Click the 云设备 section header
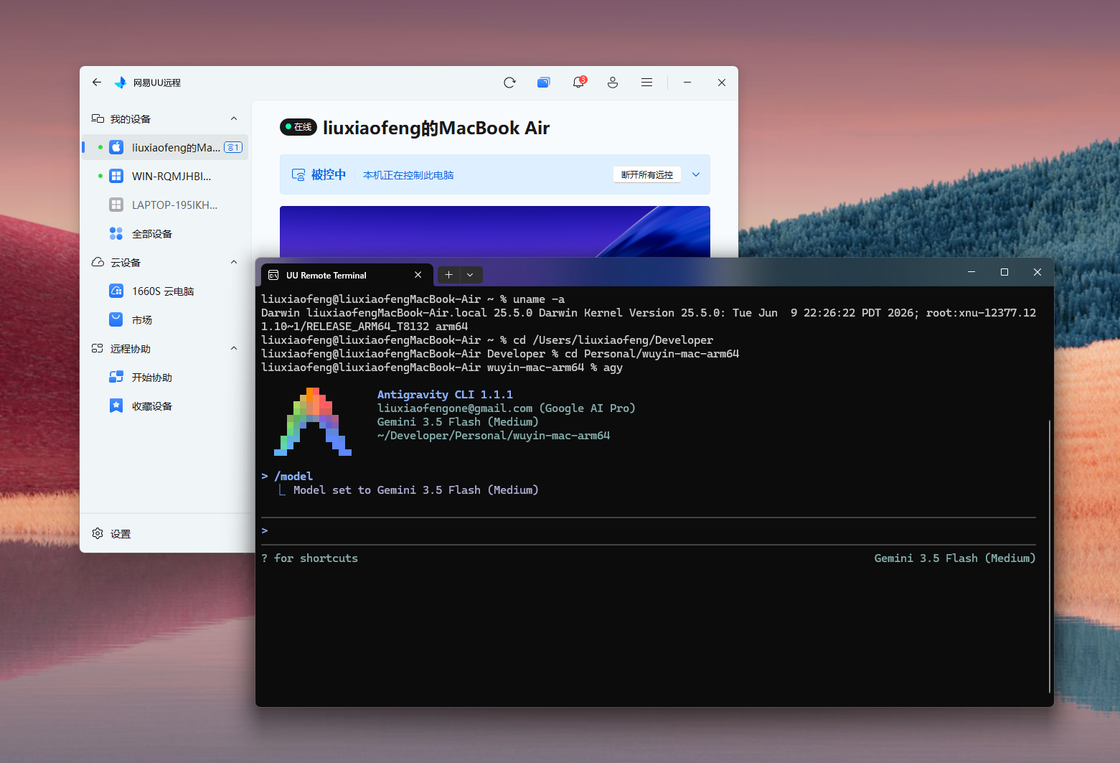The width and height of the screenshot is (1120, 763). pos(125,262)
